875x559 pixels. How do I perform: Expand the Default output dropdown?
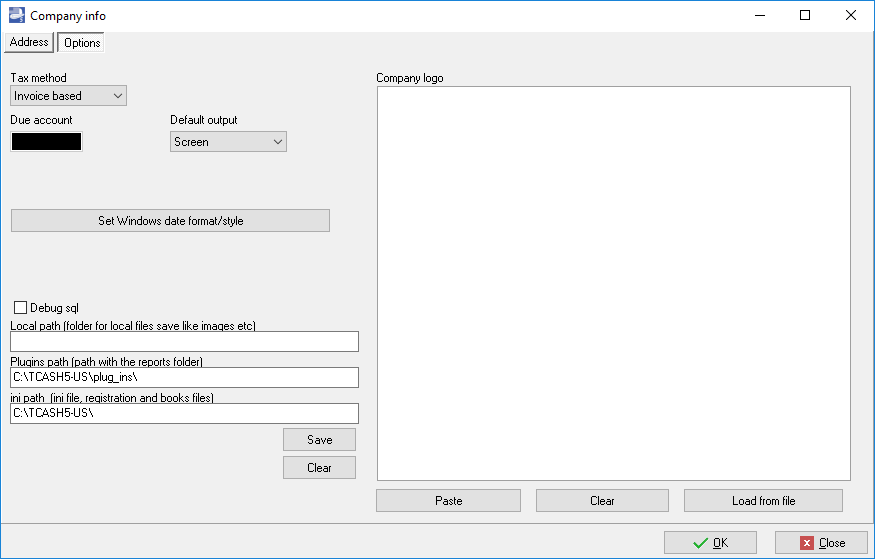[228, 142]
